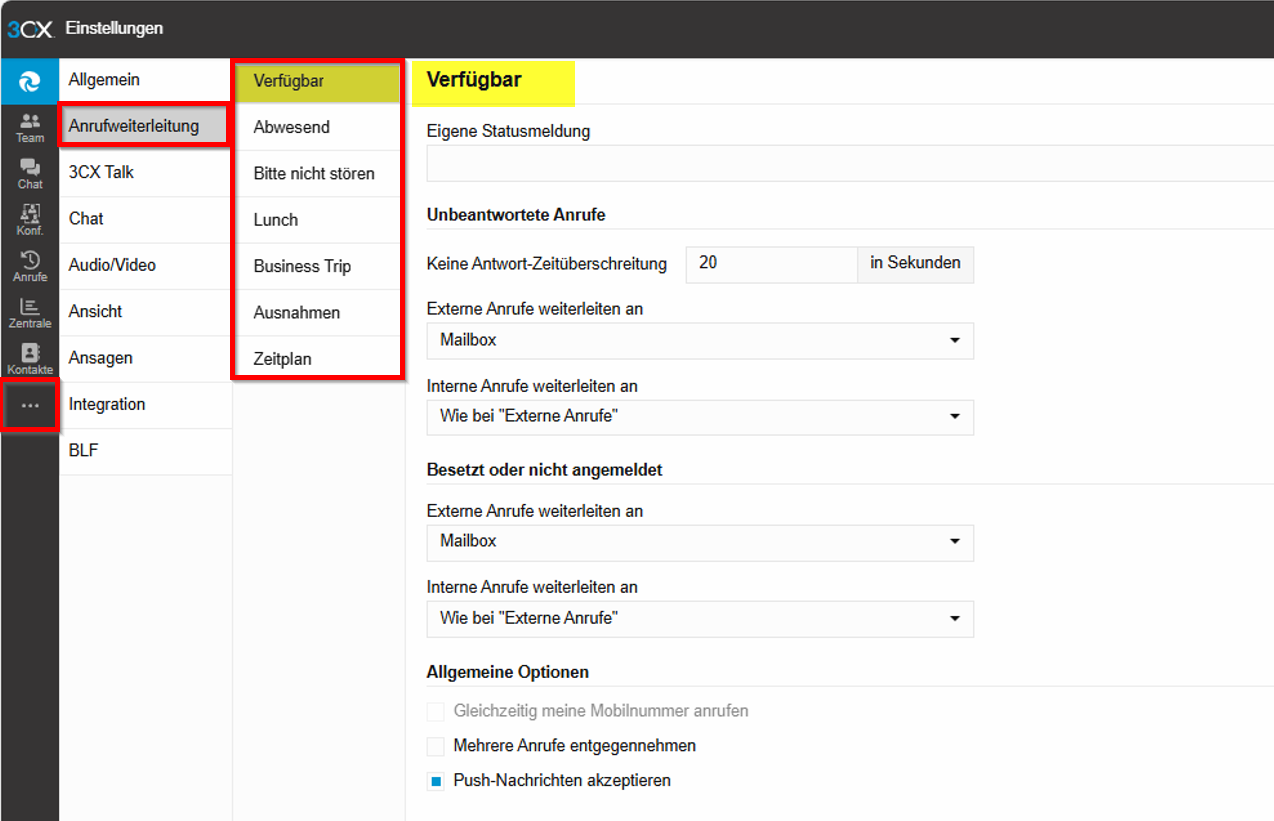1274x821 pixels.
Task: Expand Interne Anrufe dropdown under Unbeantwortete Anrufe
Action: pos(699,417)
